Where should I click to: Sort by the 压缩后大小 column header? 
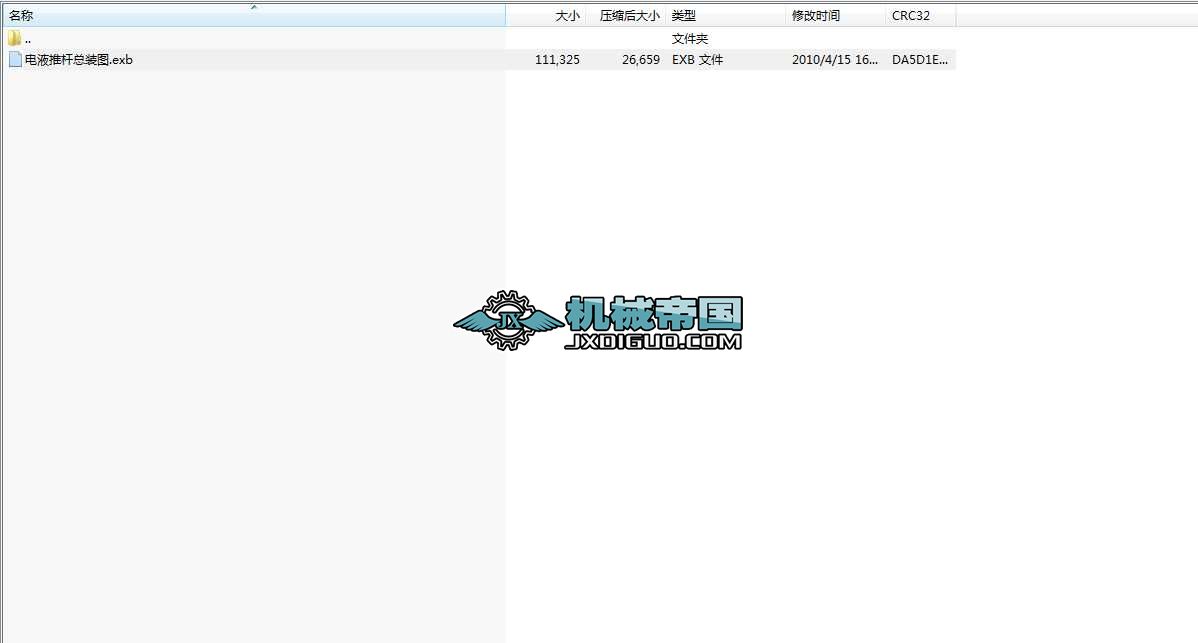point(627,15)
